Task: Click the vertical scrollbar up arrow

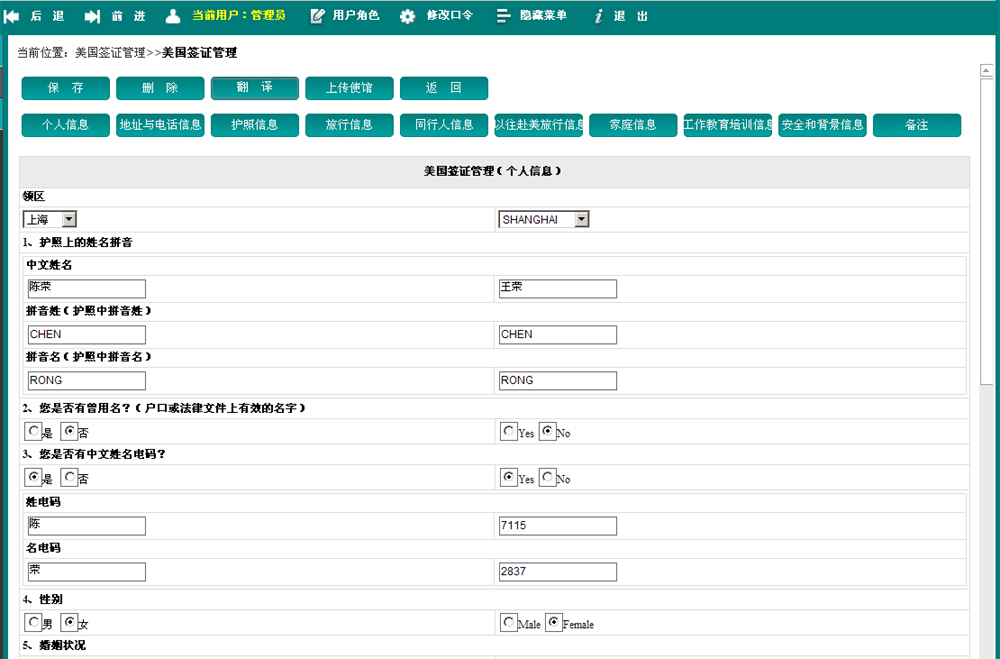Action: tap(986, 69)
